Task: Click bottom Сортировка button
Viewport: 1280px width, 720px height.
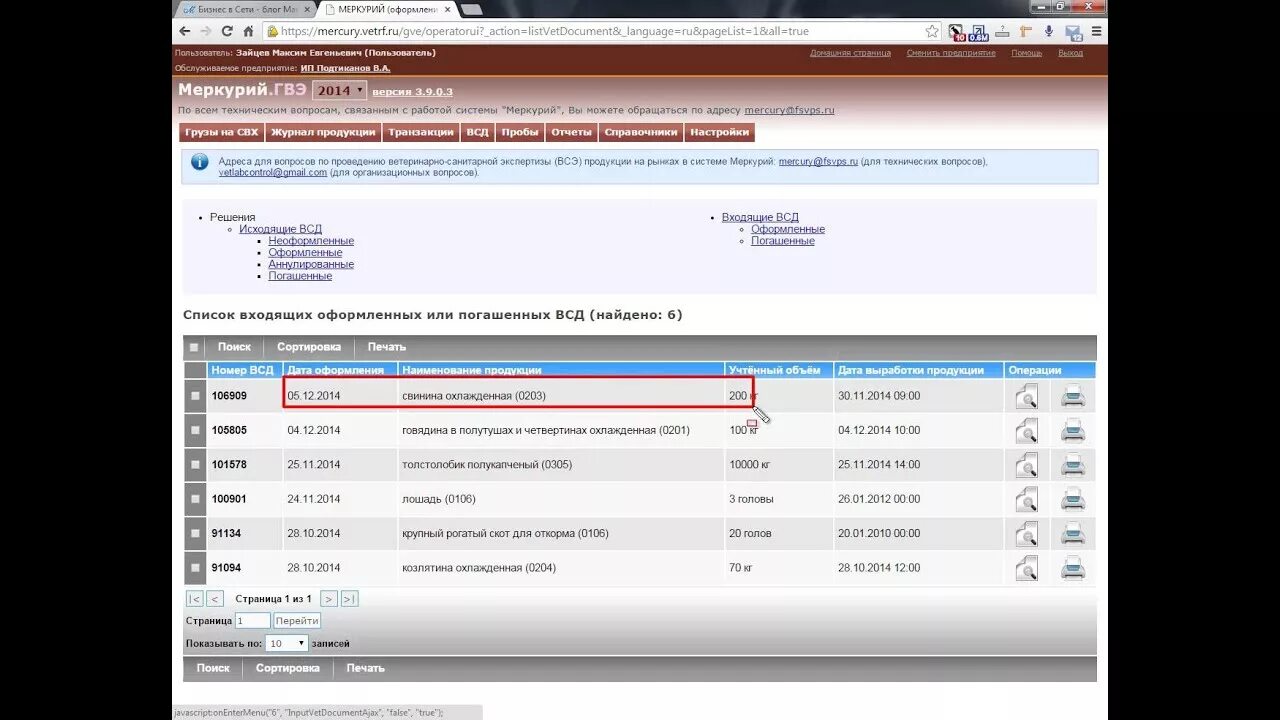Action: click(x=288, y=668)
